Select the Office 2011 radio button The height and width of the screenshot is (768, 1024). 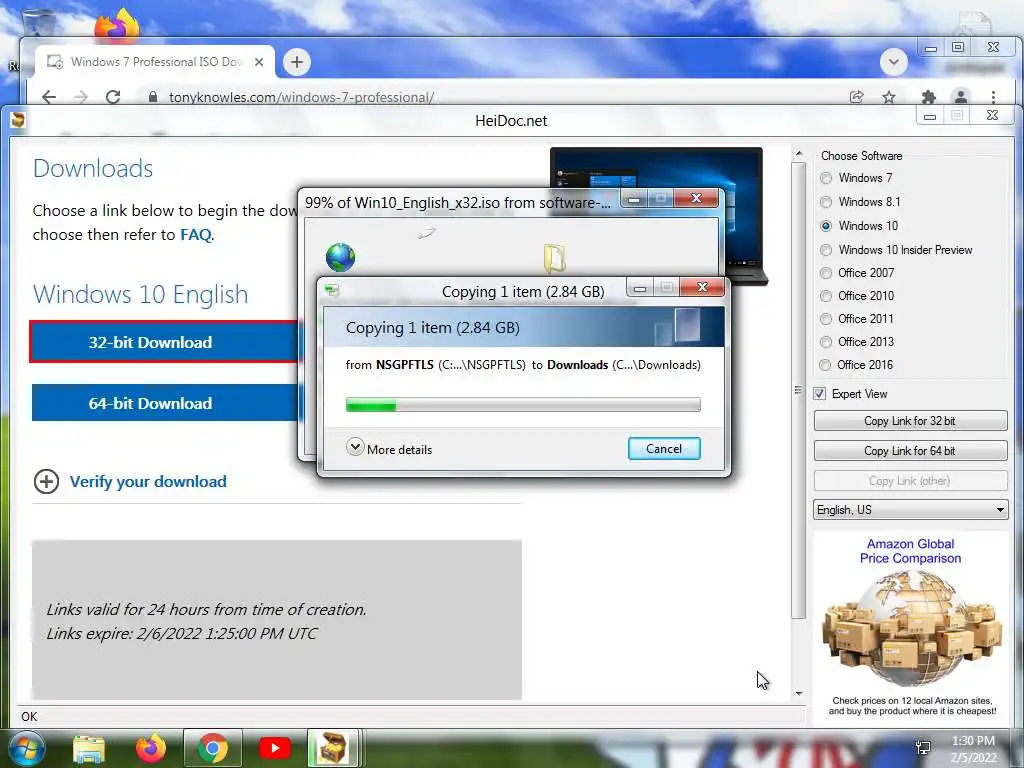coord(826,319)
